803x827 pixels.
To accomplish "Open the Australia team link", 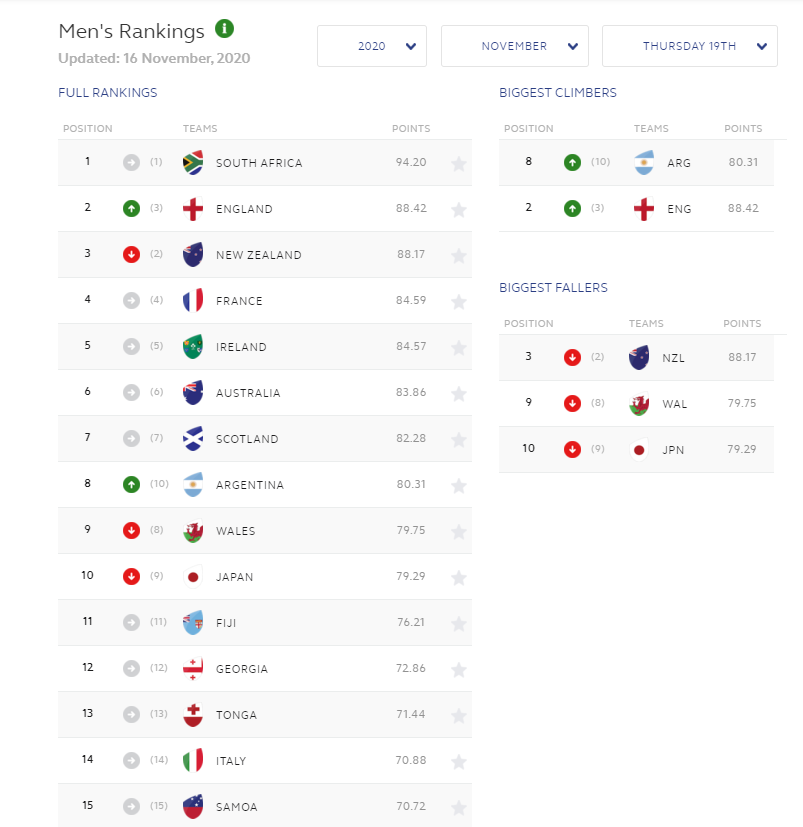I will click(248, 393).
